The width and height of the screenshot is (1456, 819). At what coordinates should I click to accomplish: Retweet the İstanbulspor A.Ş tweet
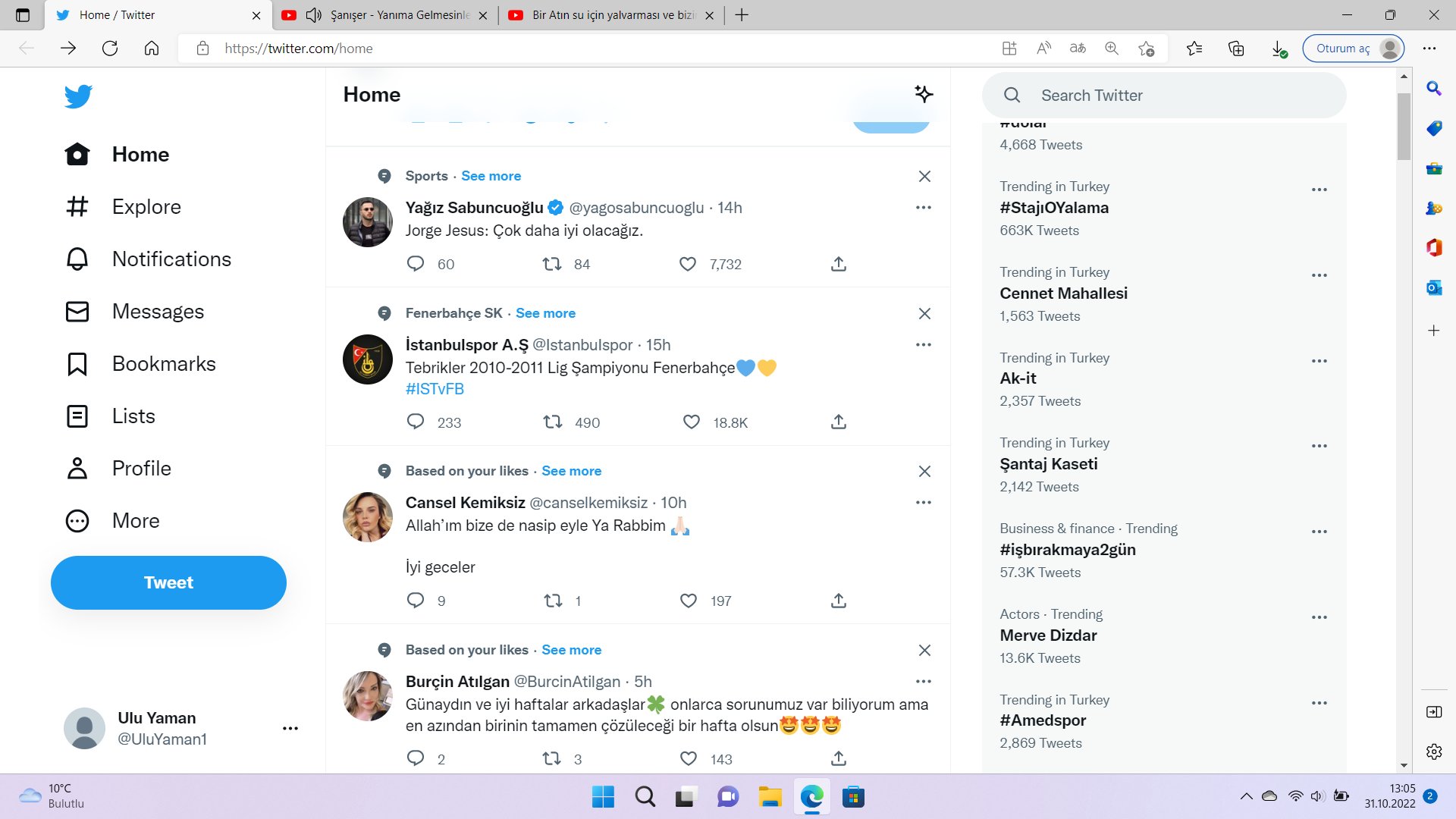tap(552, 422)
